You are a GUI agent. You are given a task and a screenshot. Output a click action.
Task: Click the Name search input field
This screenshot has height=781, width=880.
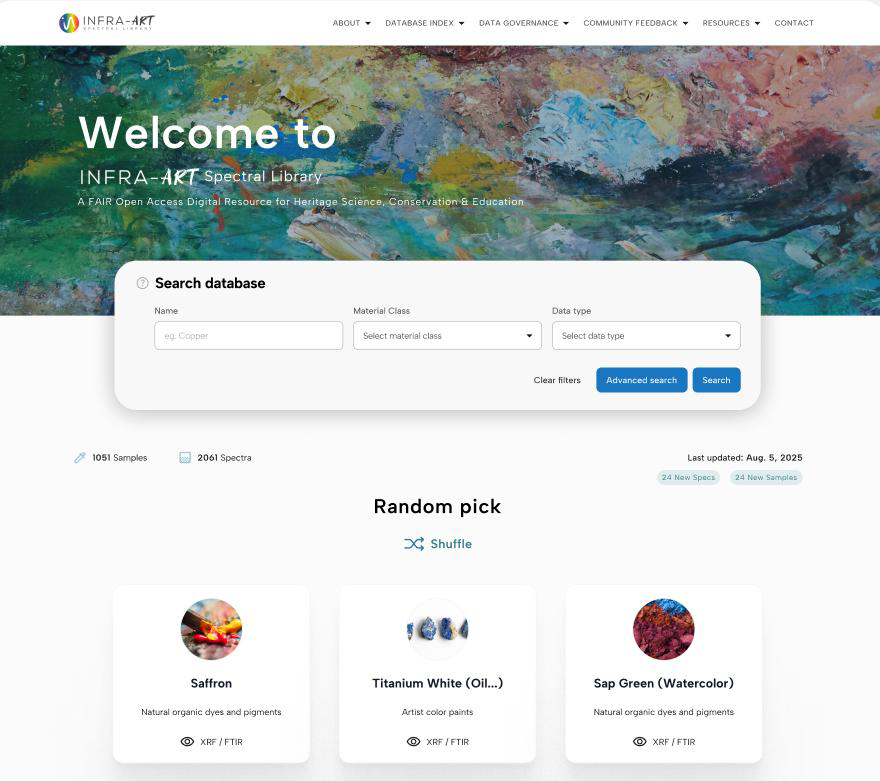249,336
